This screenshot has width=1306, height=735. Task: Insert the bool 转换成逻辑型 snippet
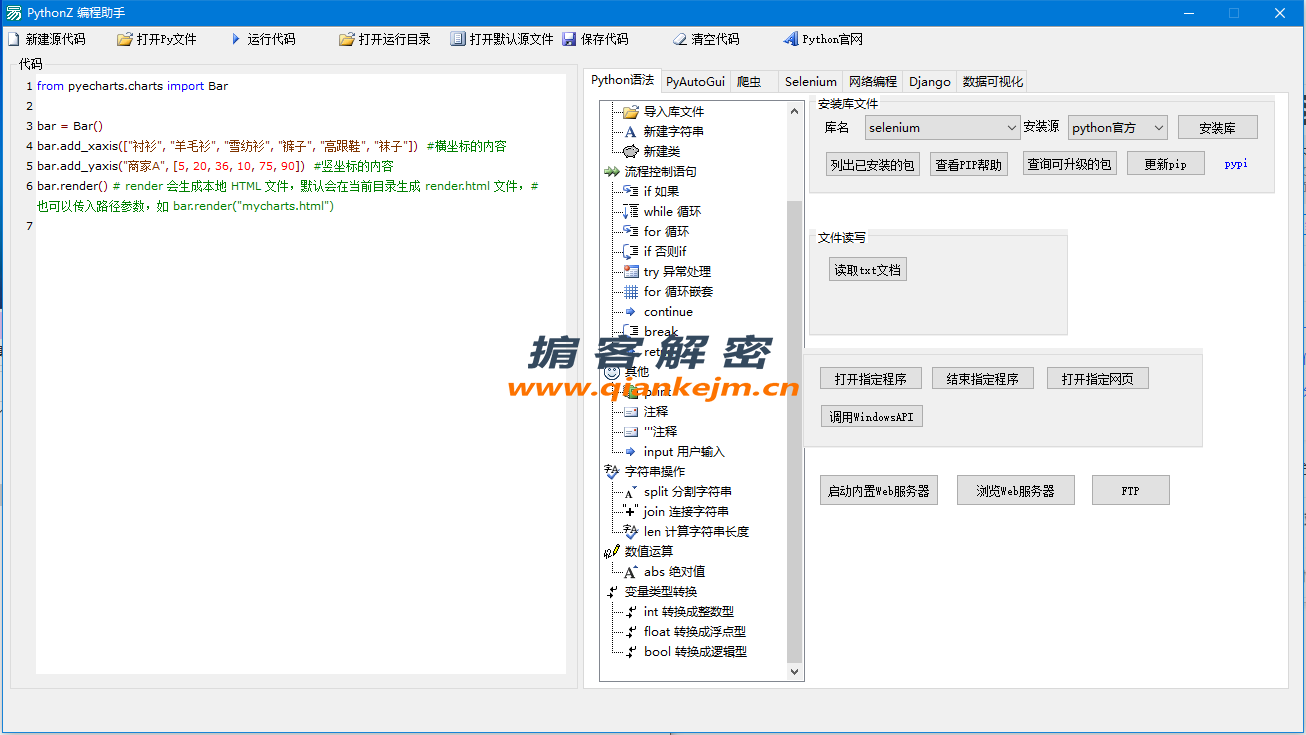coord(695,651)
